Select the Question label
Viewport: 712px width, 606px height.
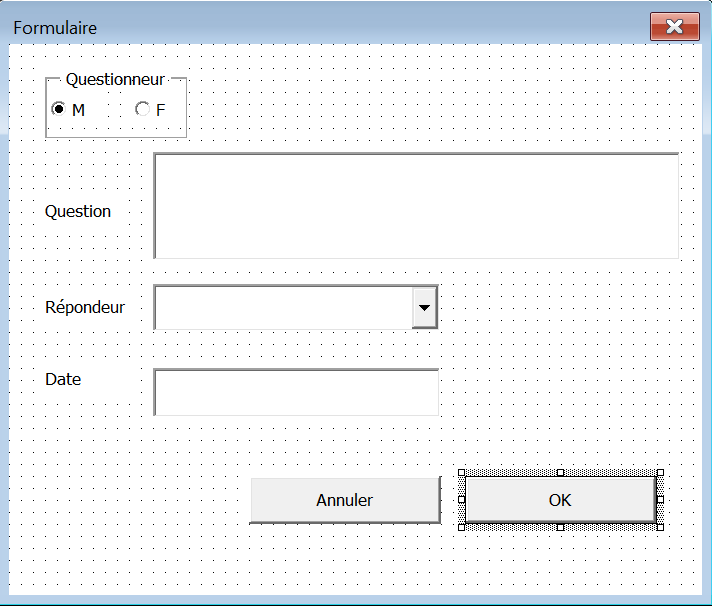78,211
